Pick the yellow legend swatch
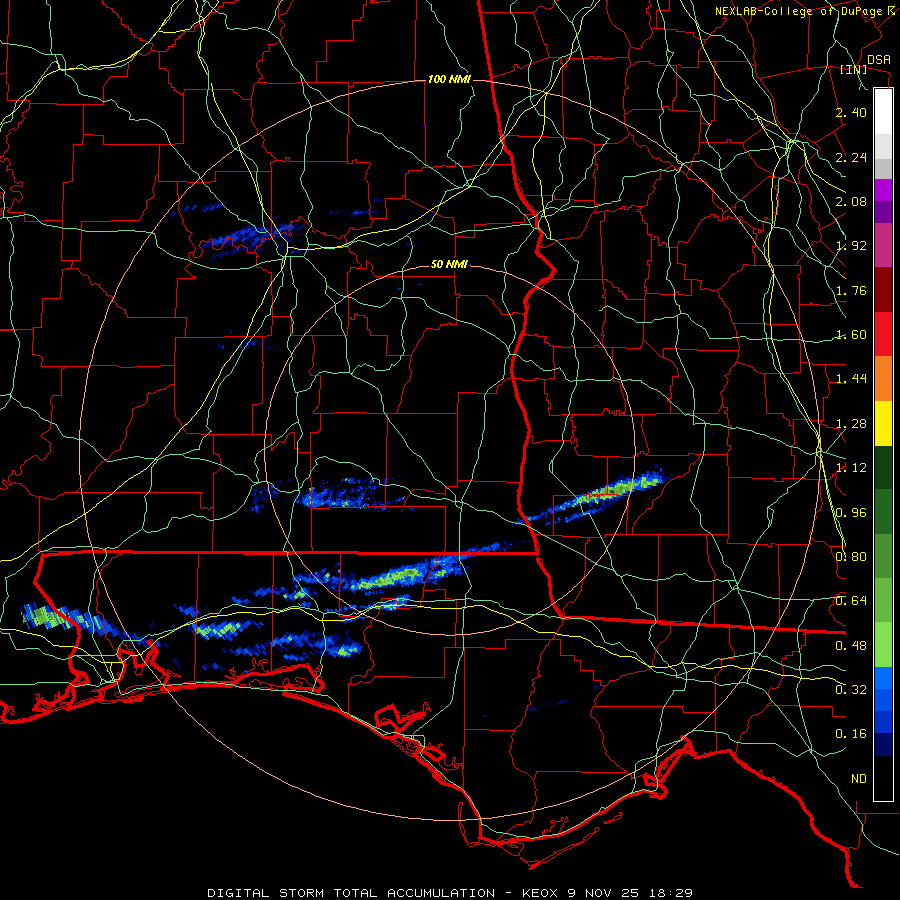The width and height of the screenshot is (900, 900). point(883,423)
